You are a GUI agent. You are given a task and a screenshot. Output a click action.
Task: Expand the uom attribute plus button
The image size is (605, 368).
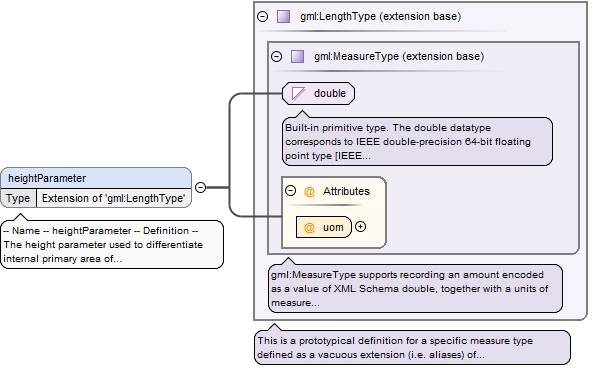point(360,227)
